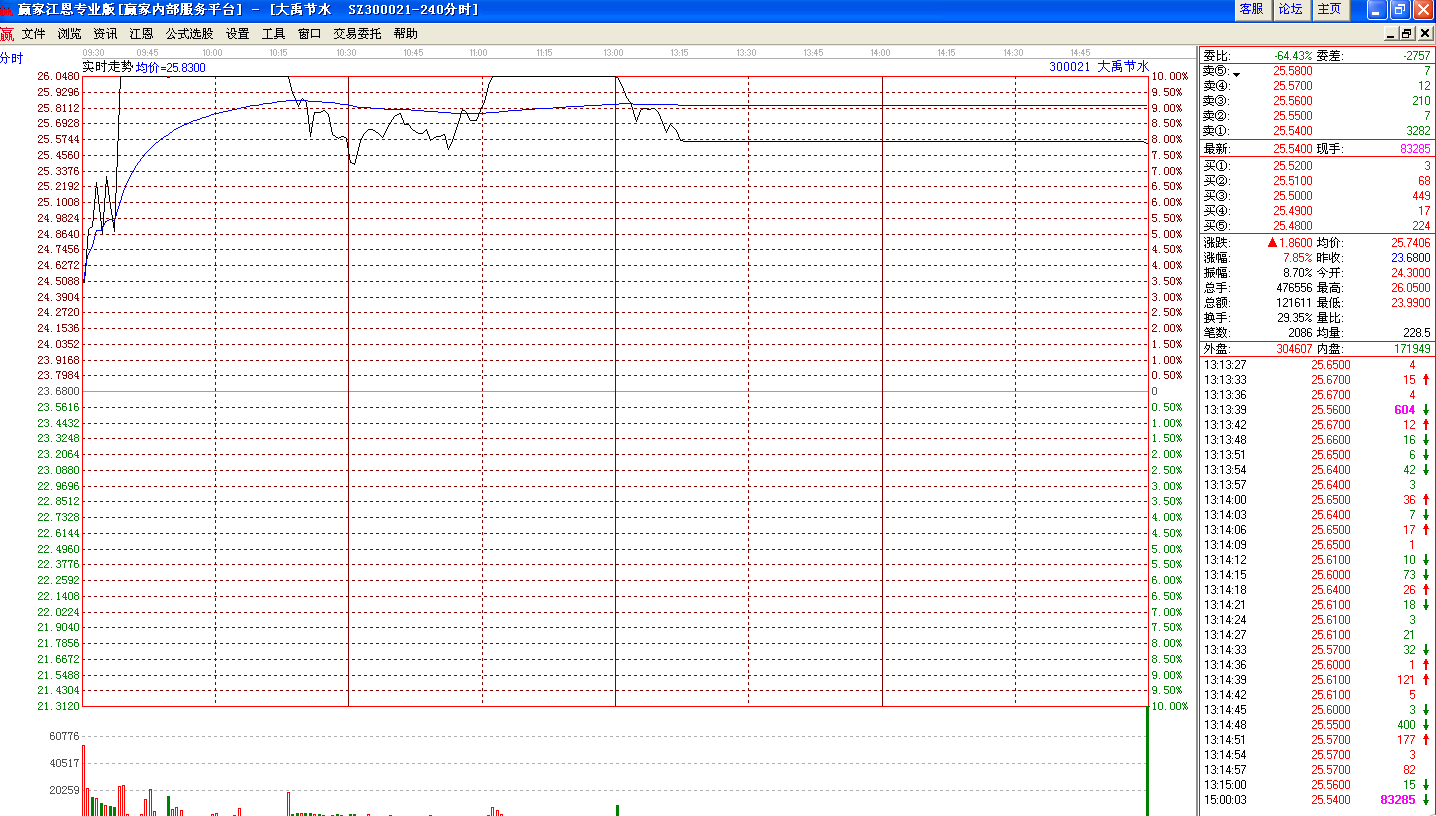Click the 均价=25.8300 readout
The width and height of the screenshot is (1436, 816).
[171, 67]
